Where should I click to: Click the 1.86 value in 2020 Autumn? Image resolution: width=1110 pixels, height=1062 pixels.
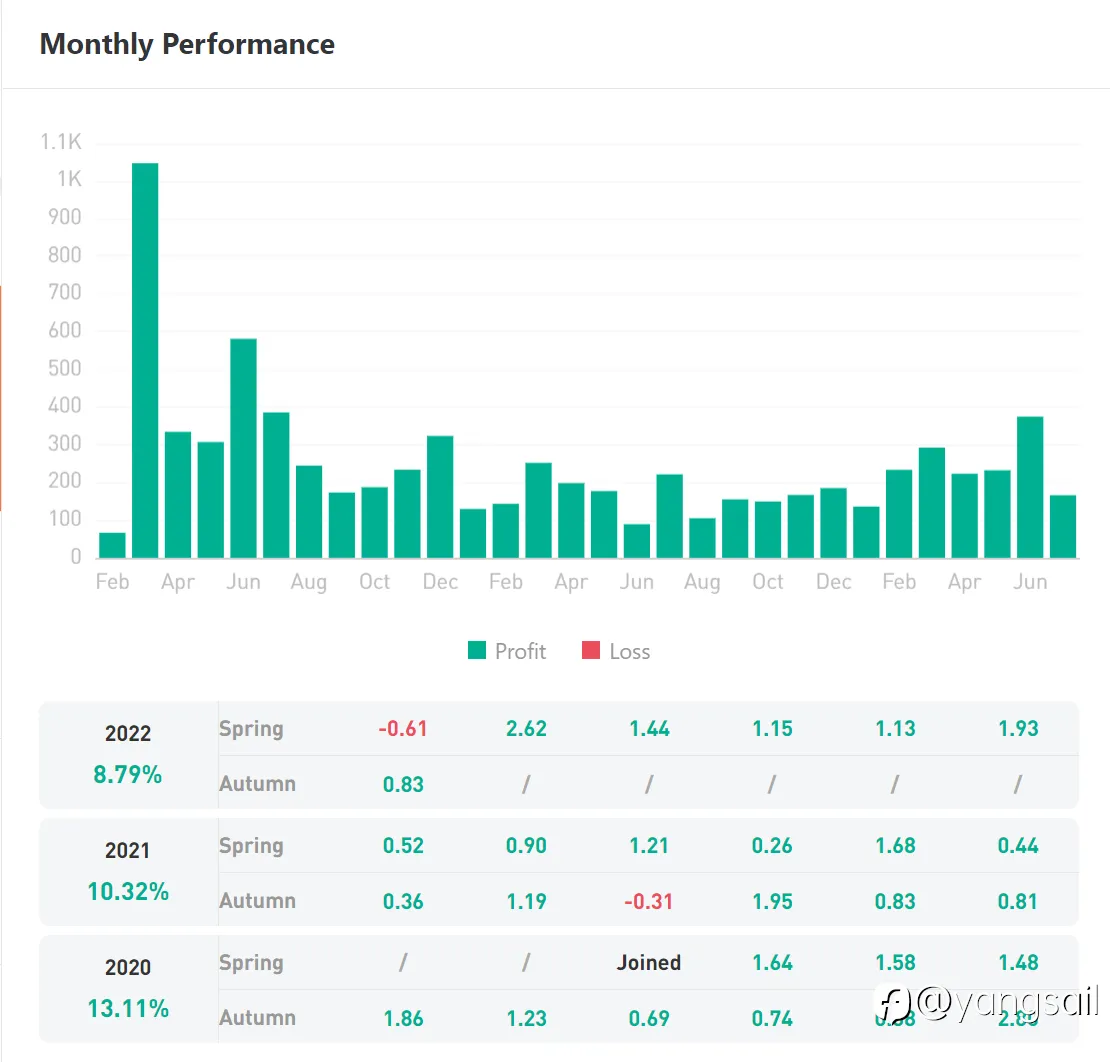403,1018
